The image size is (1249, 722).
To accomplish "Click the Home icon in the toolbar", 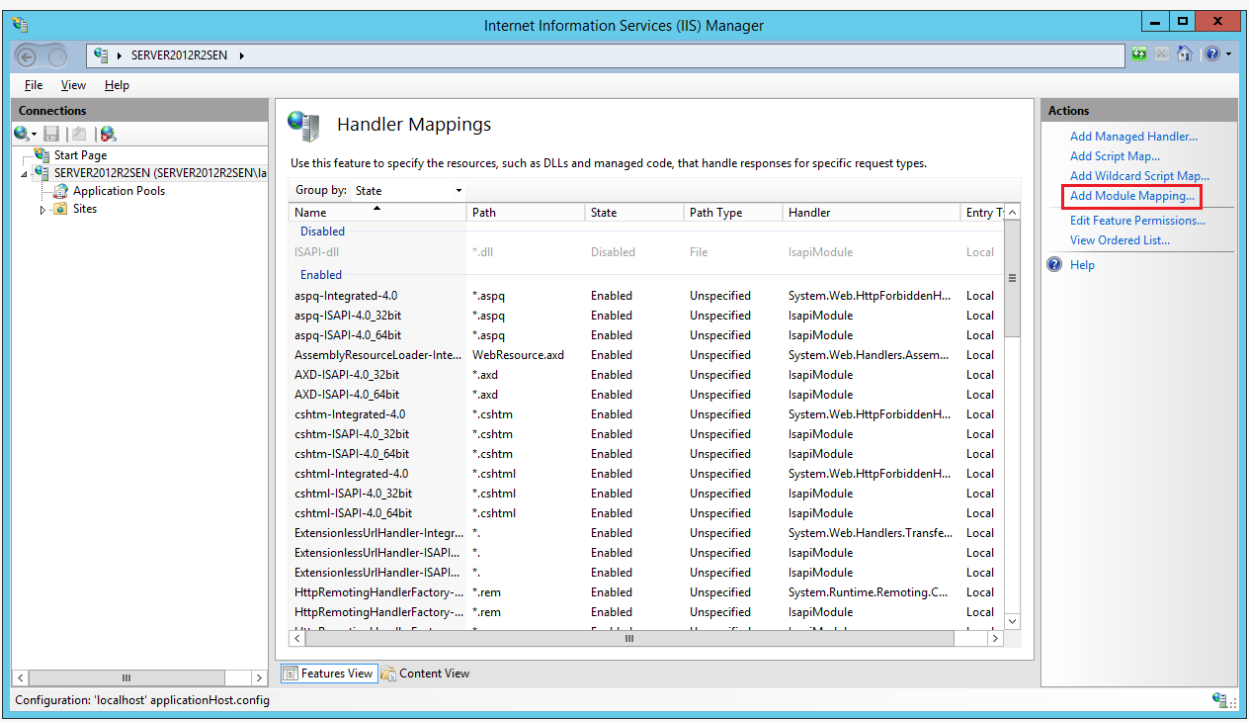I will coord(1184,55).
